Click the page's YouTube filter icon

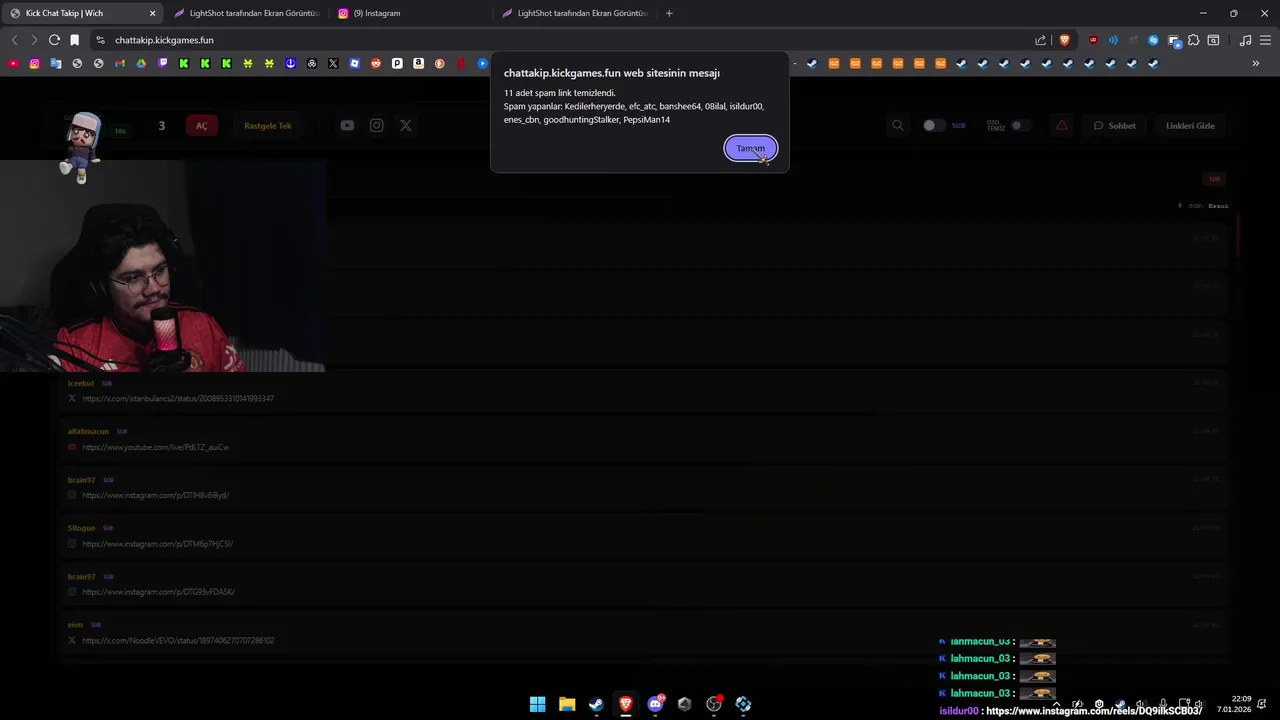click(x=347, y=125)
